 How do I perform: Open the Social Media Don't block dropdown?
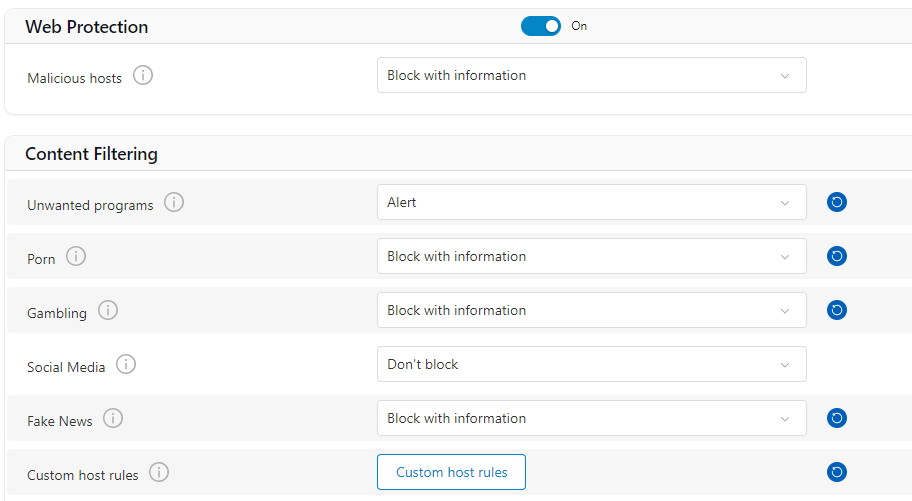coord(592,364)
